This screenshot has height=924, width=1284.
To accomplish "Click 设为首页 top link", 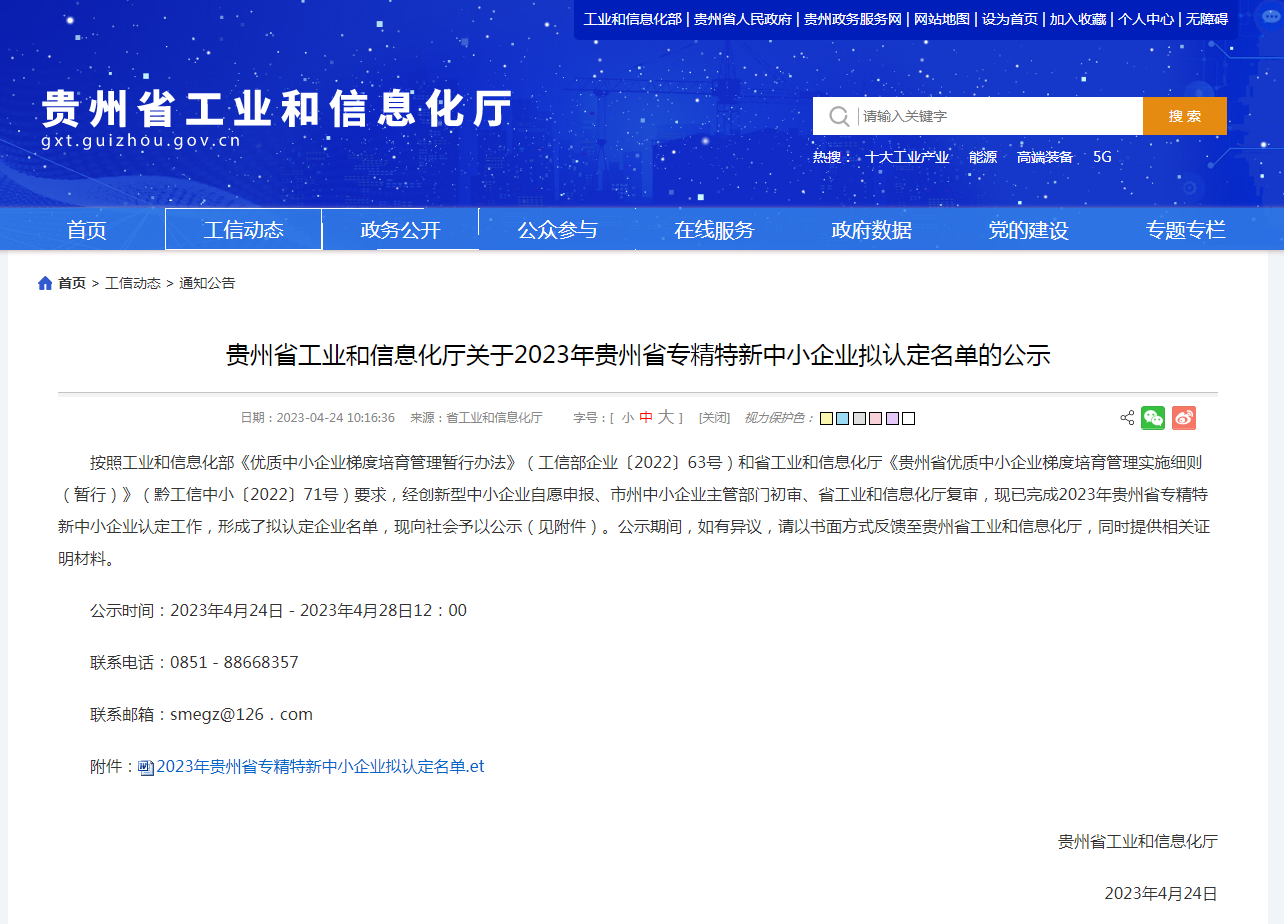I will click(x=1010, y=19).
